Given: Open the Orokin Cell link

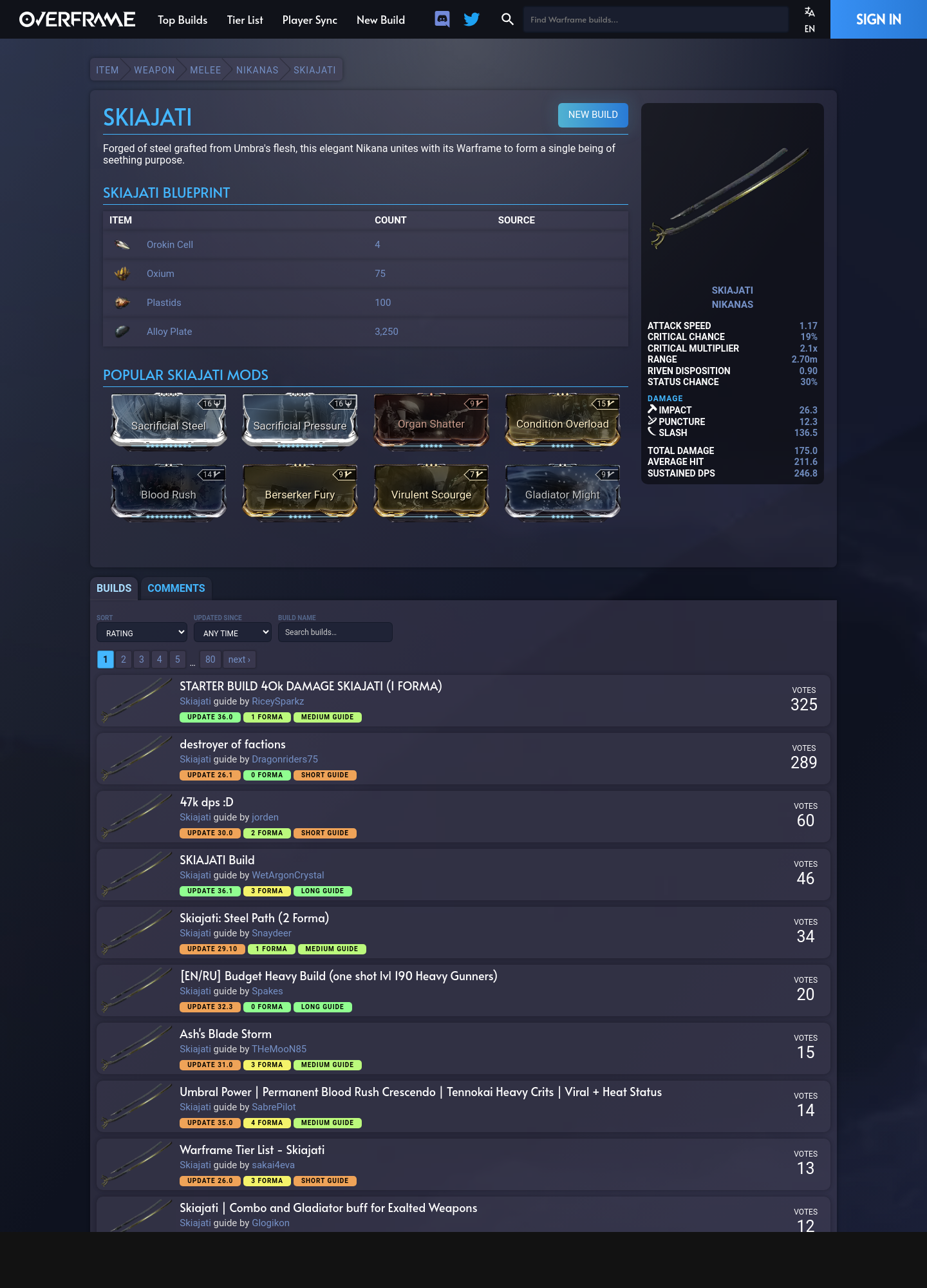Looking at the screenshot, I should [170, 245].
